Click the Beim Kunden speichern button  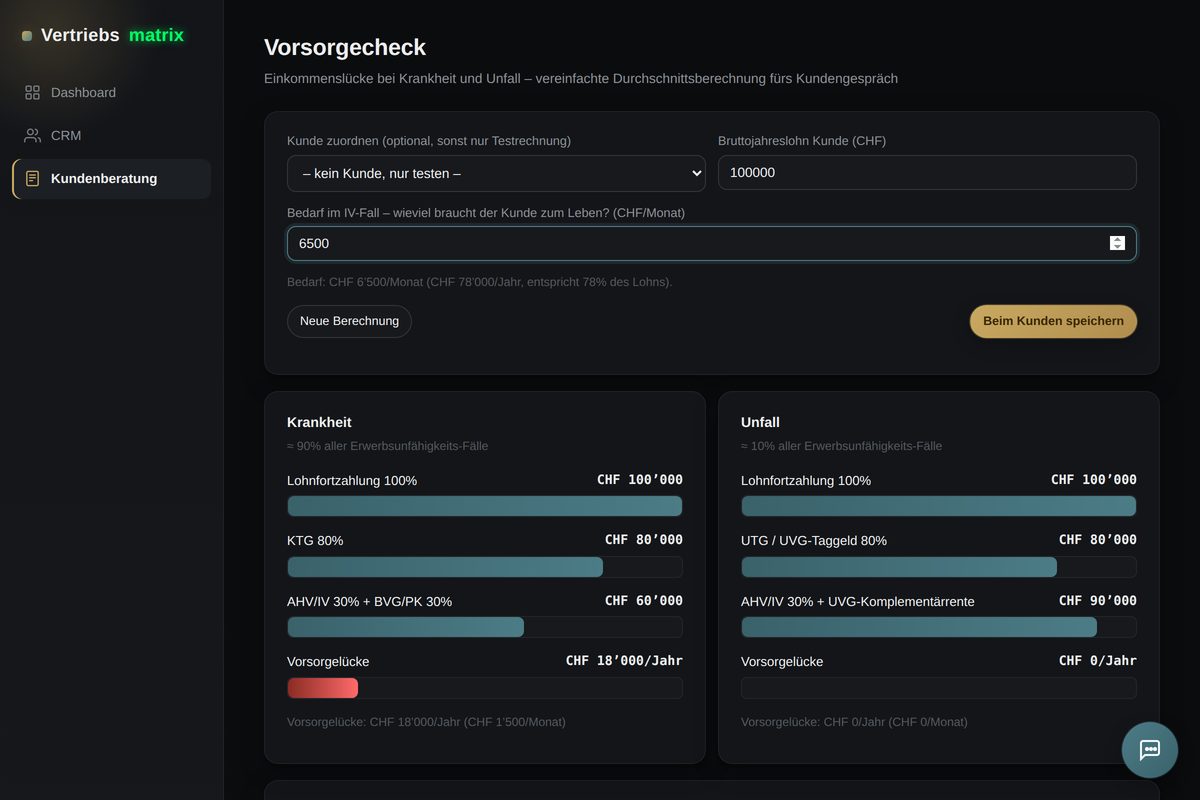coord(1053,321)
